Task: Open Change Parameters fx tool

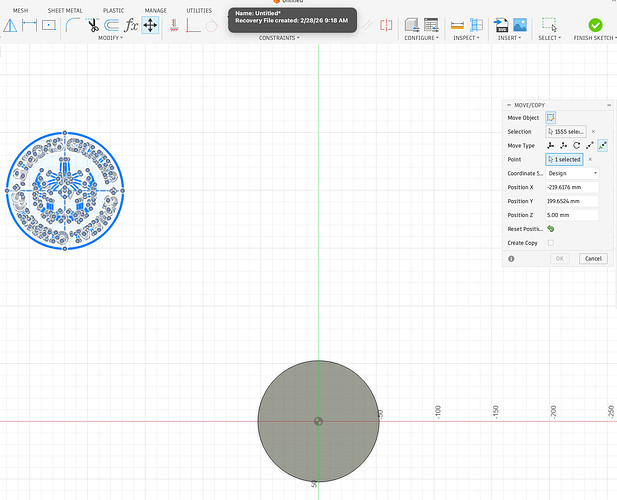Action: (x=131, y=26)
